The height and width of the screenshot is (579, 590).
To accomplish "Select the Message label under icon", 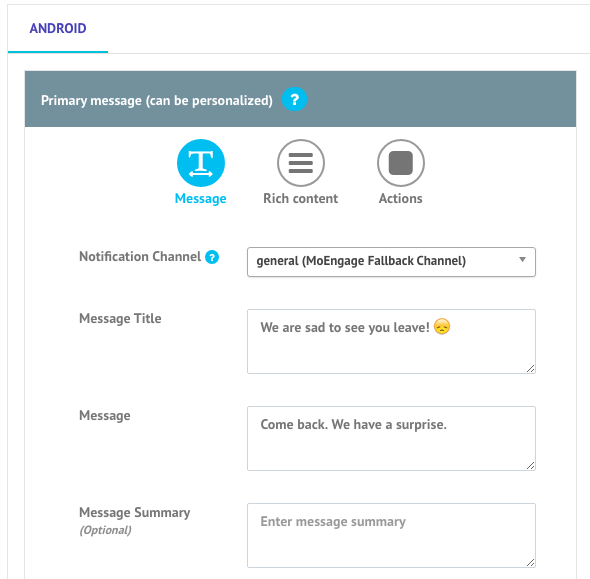I will tap(201, 198).
